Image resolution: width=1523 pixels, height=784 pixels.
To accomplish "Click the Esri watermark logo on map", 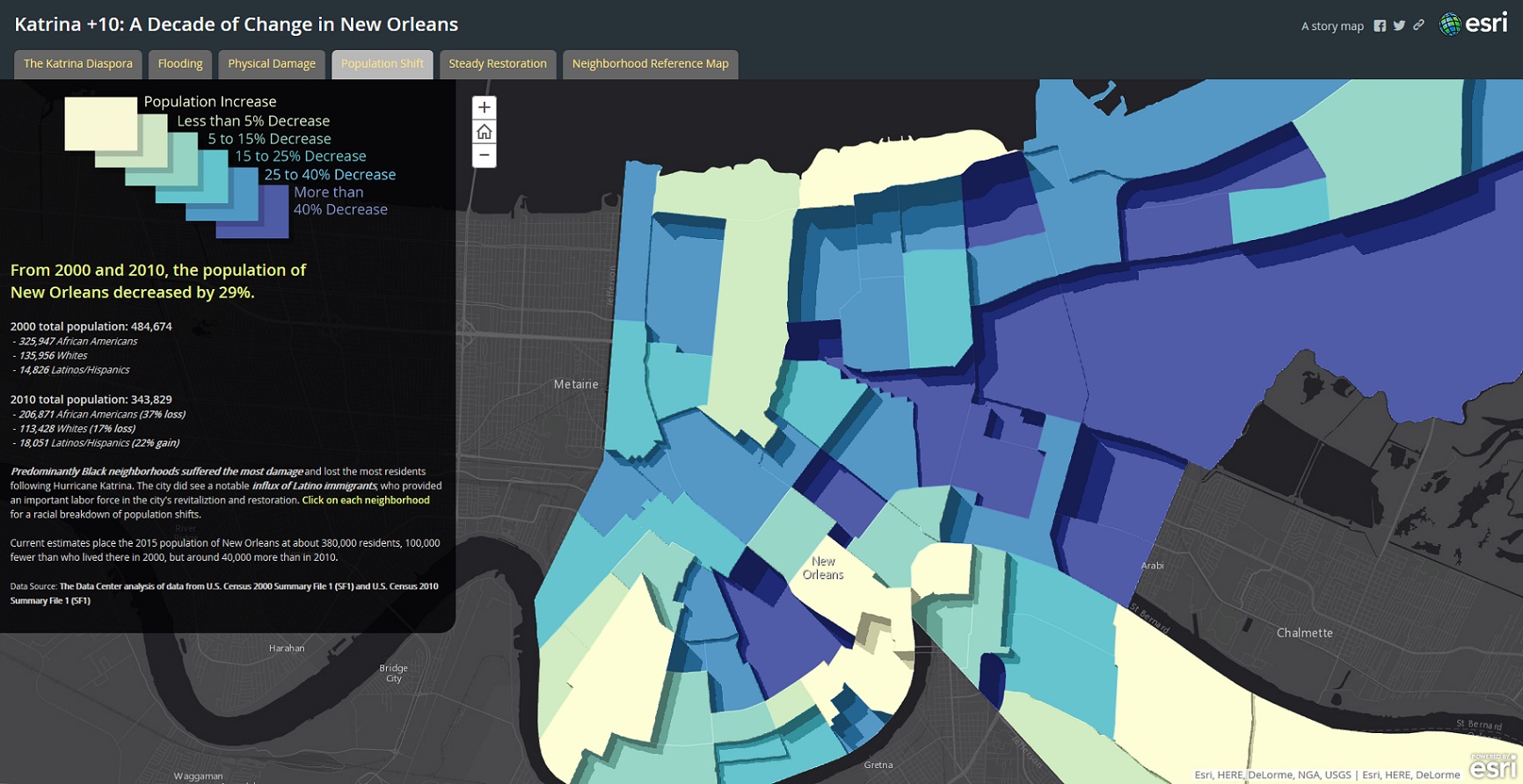I will pos(1492,766).
